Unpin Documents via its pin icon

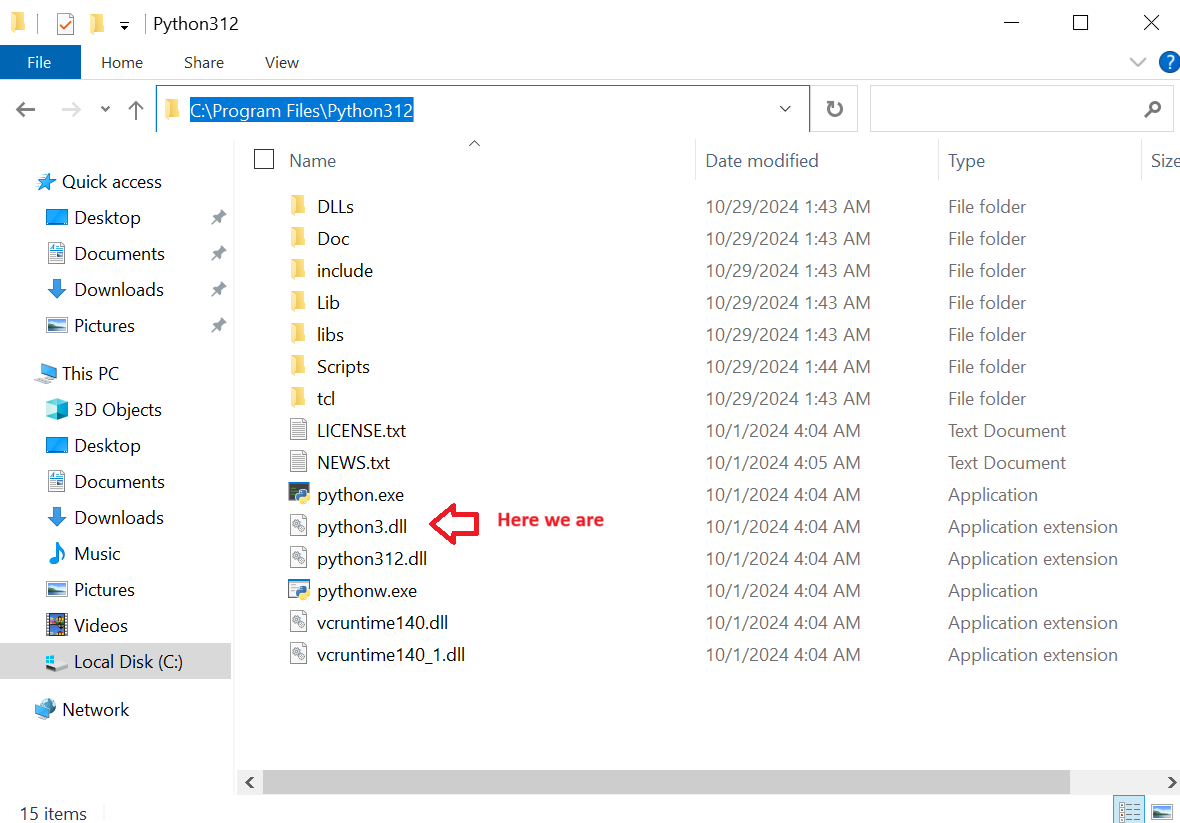coord(218,254)
